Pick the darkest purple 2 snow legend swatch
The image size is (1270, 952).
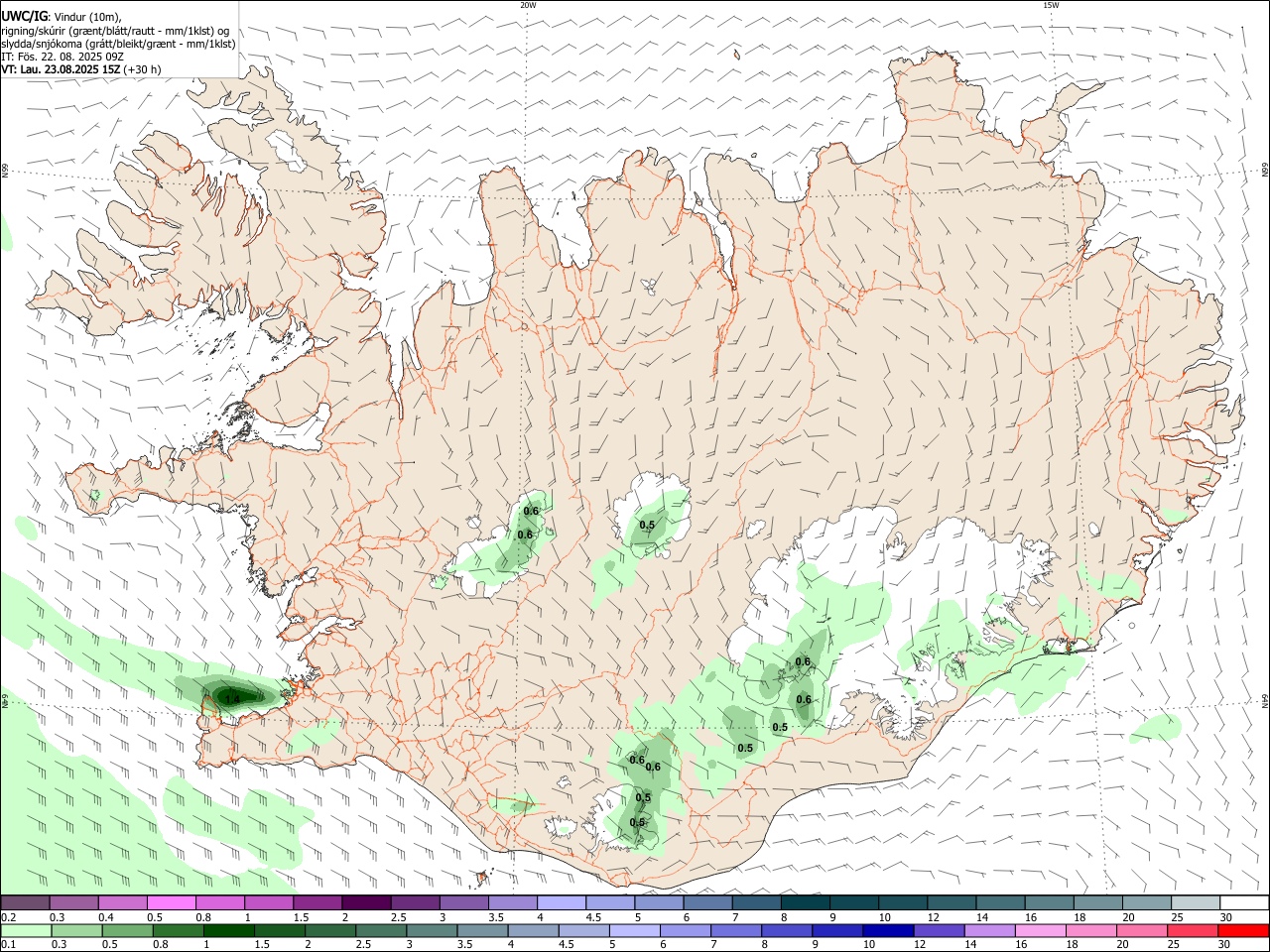click(366, 903)
